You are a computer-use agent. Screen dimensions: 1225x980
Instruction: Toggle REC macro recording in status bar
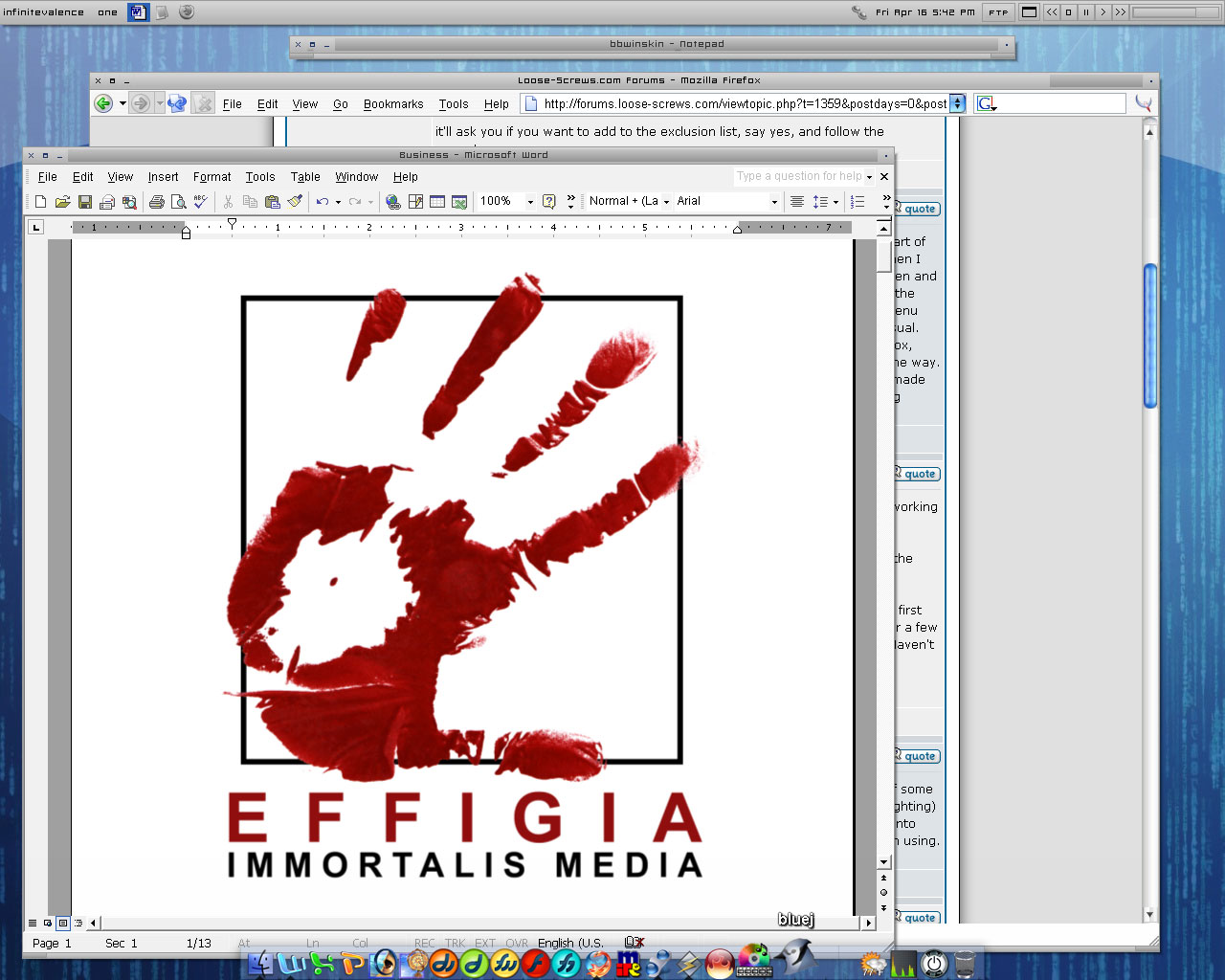pyautogui.click(x=425, y=944)
